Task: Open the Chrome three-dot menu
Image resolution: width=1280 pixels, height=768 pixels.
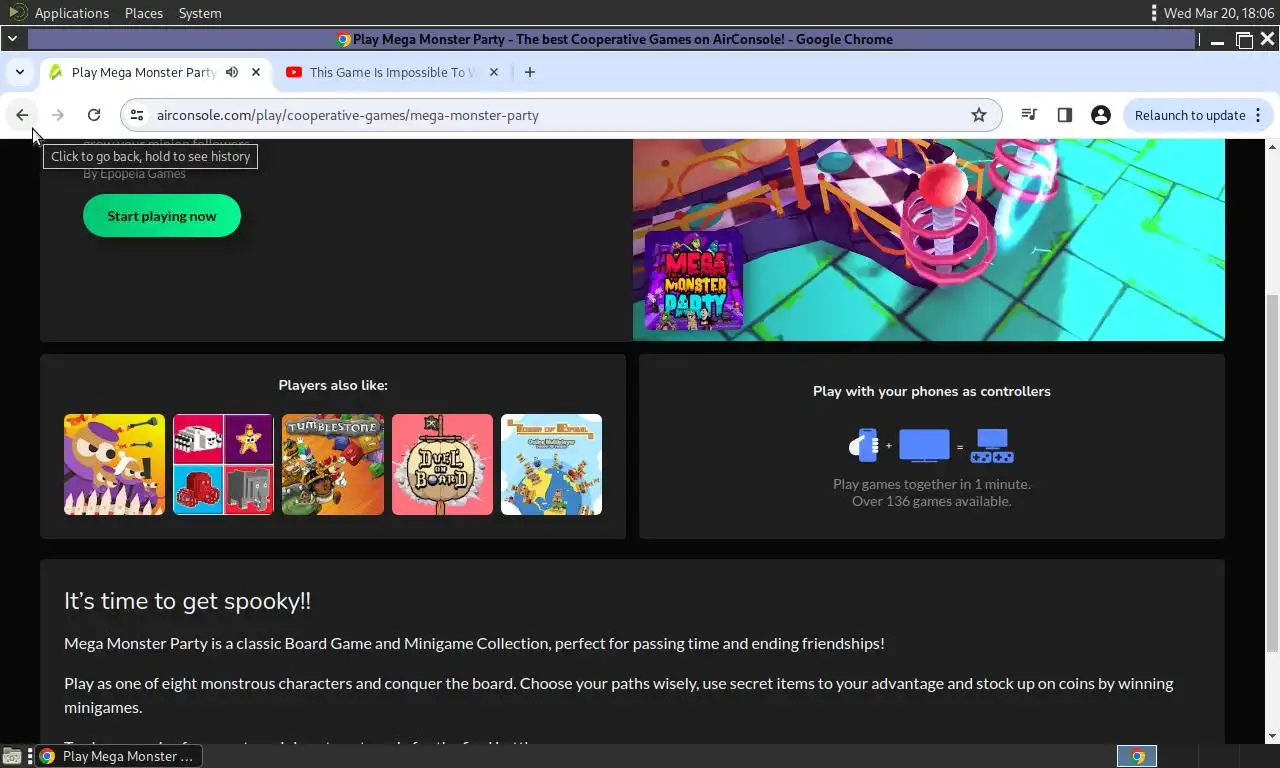Action: pyautogui.click(x=1256, y=115)
